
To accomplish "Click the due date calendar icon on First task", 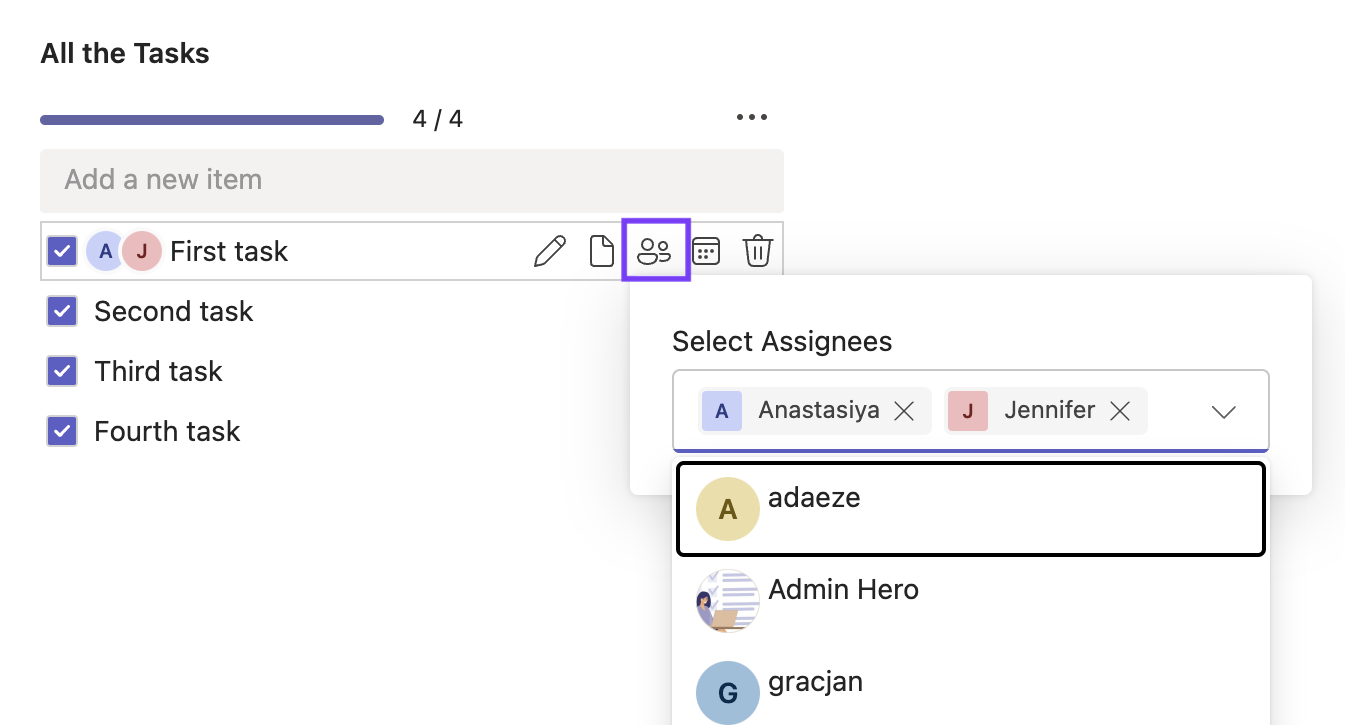I will pyautogui.click(x=706, y=251).
